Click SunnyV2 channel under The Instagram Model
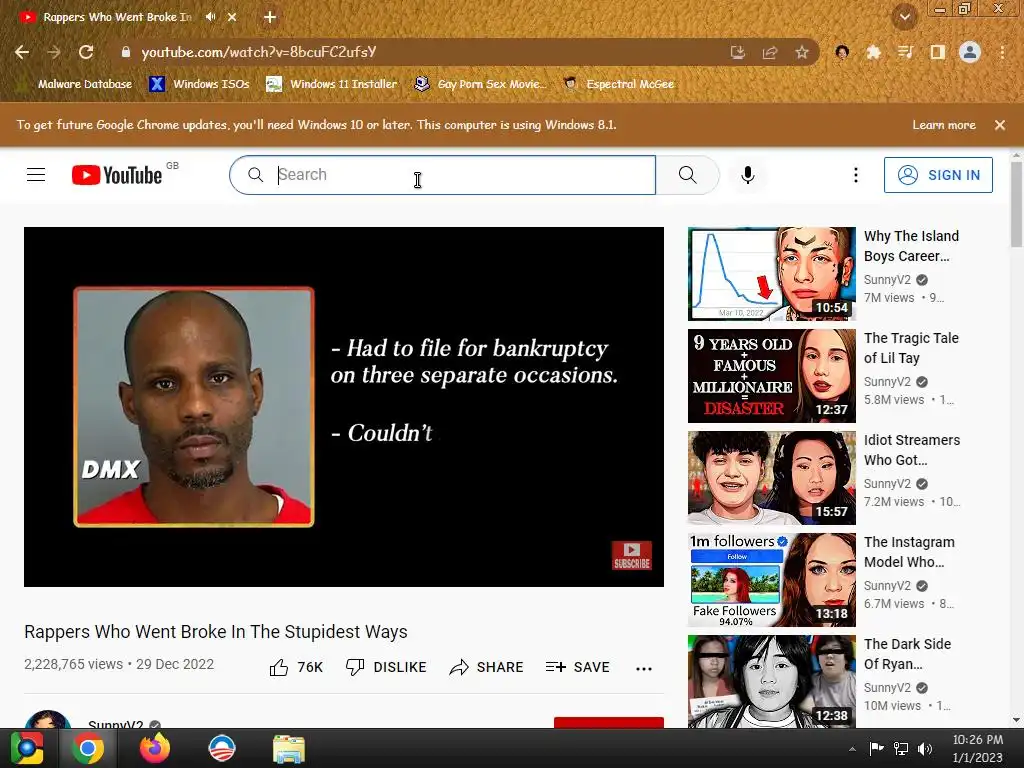Image resolution: width=1024 pixels, height=768 pixels. pos(887,586)
